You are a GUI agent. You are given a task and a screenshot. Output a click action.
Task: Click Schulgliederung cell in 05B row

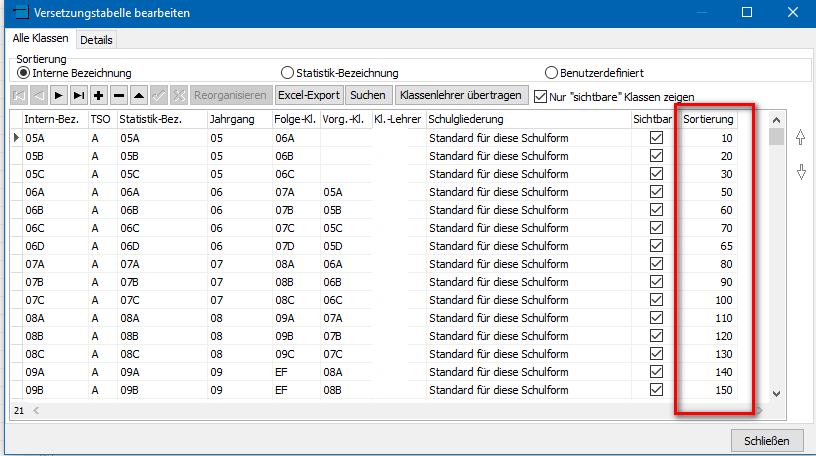pyautogui.click(x=529, y=156)
